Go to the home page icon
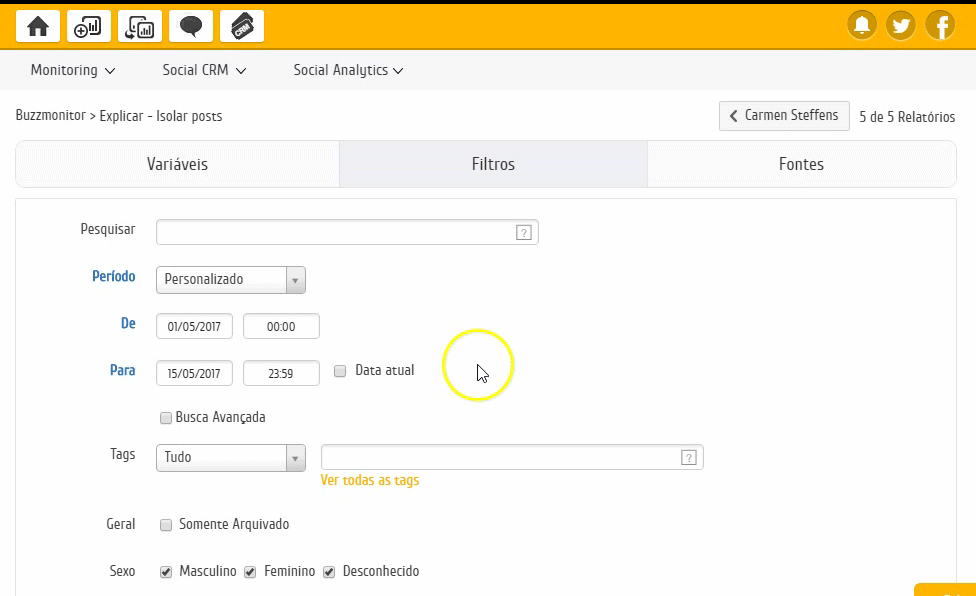 [x=38, y=27]
